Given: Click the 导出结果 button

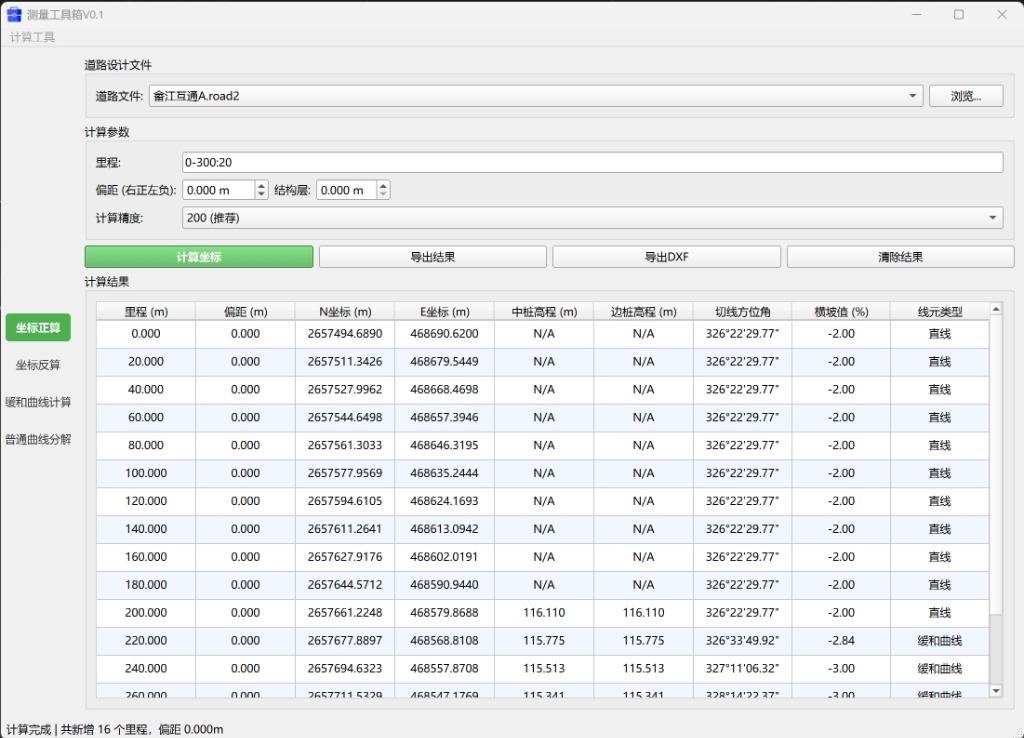Looking at the screenshot, I should click(432, 257).
